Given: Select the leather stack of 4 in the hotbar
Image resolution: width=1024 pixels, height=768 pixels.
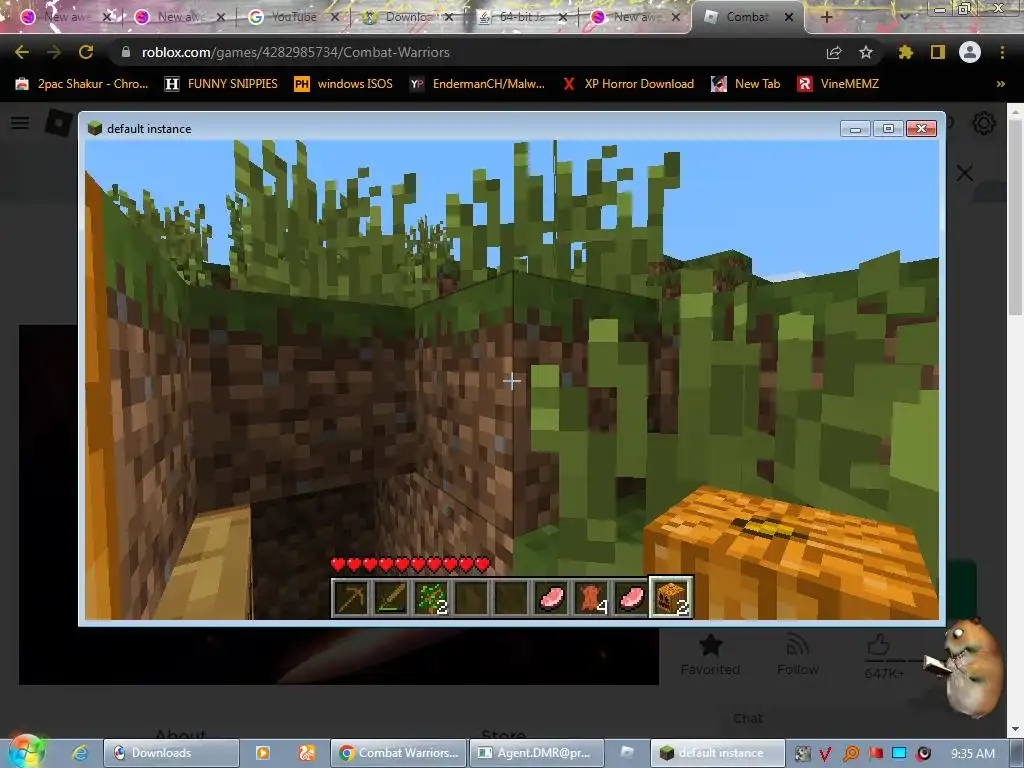Looking at the screenshot, I should tap(592, 597).
